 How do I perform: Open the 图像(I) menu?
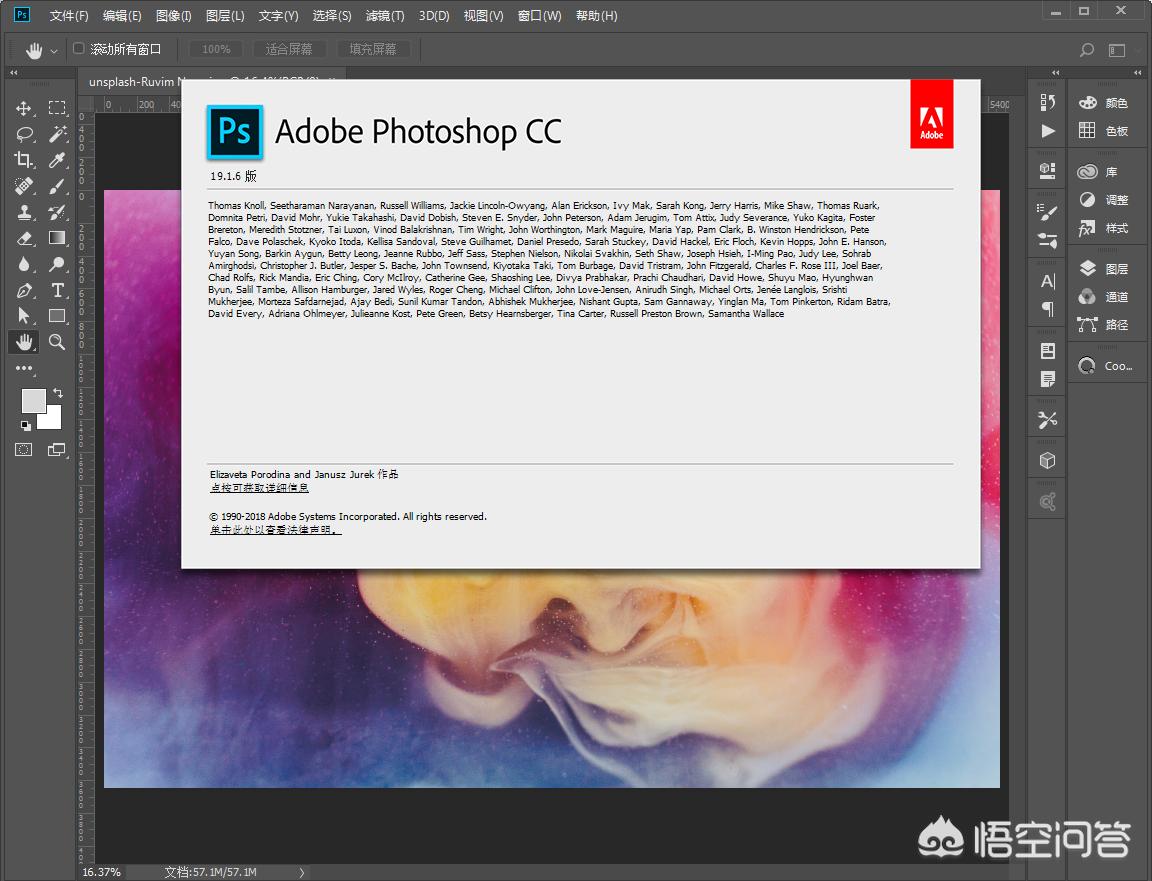(x=173, y=15)
